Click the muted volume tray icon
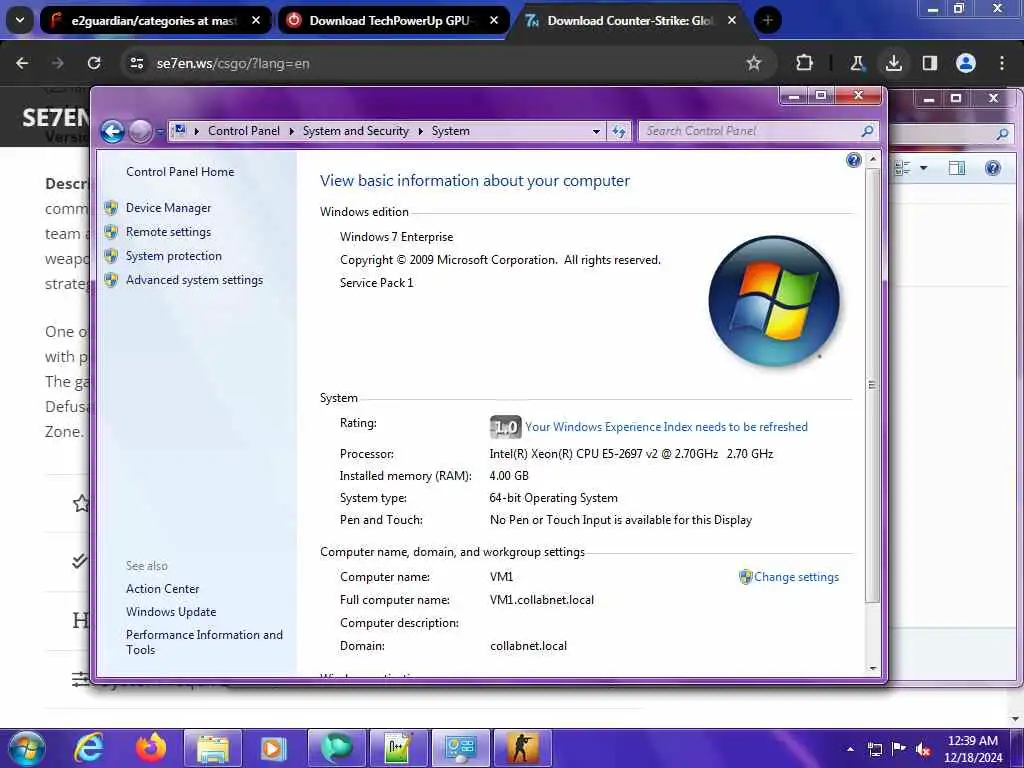 923,750
